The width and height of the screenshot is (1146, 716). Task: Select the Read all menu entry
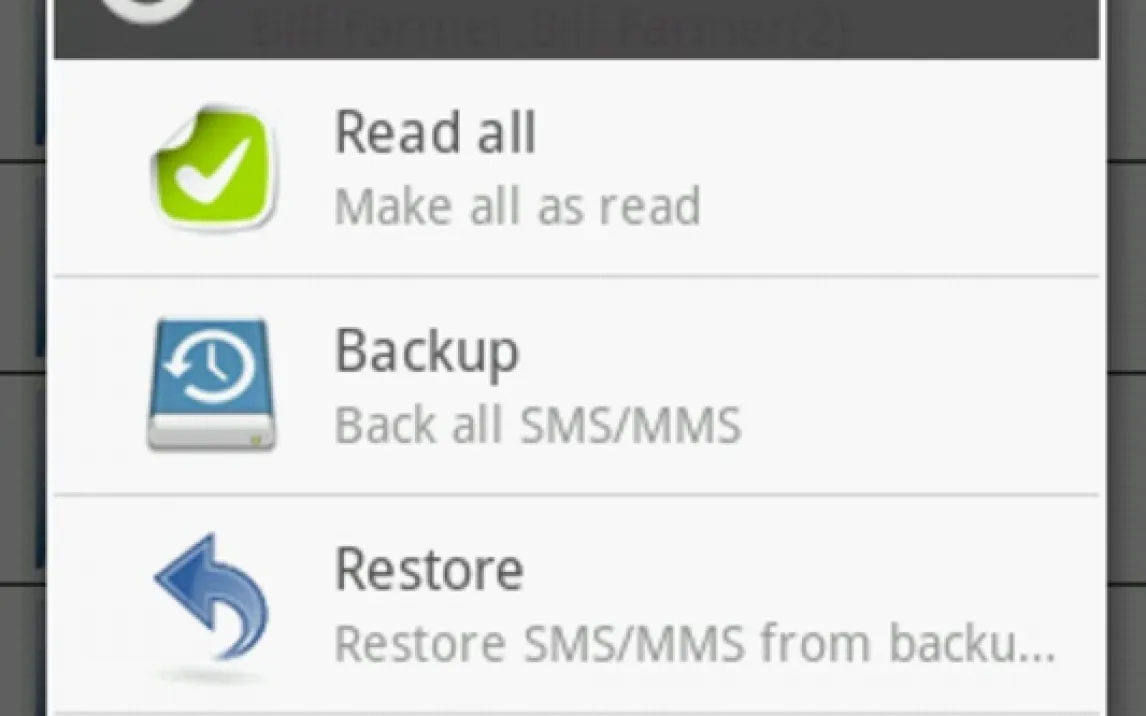tap(577, 167)
